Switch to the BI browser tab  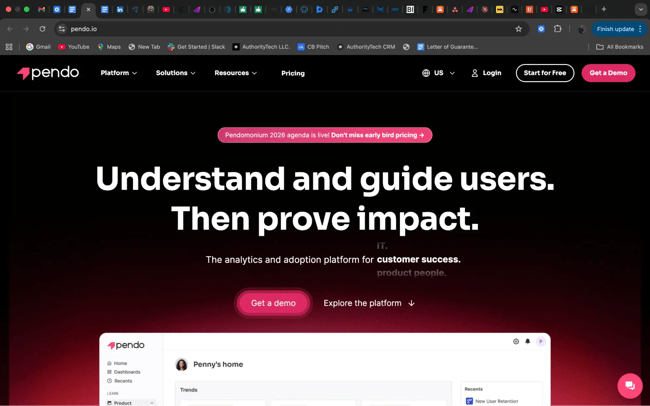(x=410, y=9)
